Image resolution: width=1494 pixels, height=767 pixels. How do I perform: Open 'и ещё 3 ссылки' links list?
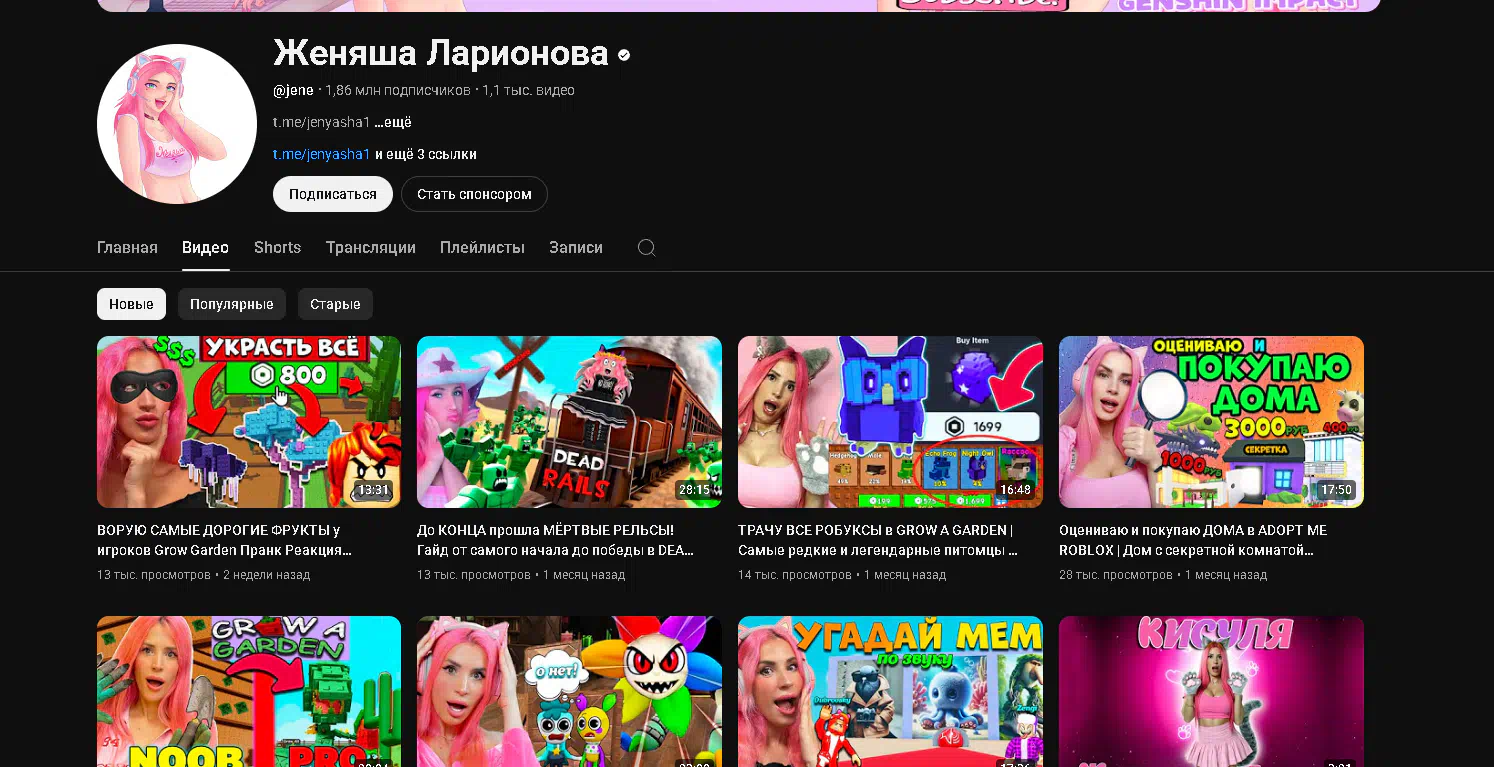[426, 154]
